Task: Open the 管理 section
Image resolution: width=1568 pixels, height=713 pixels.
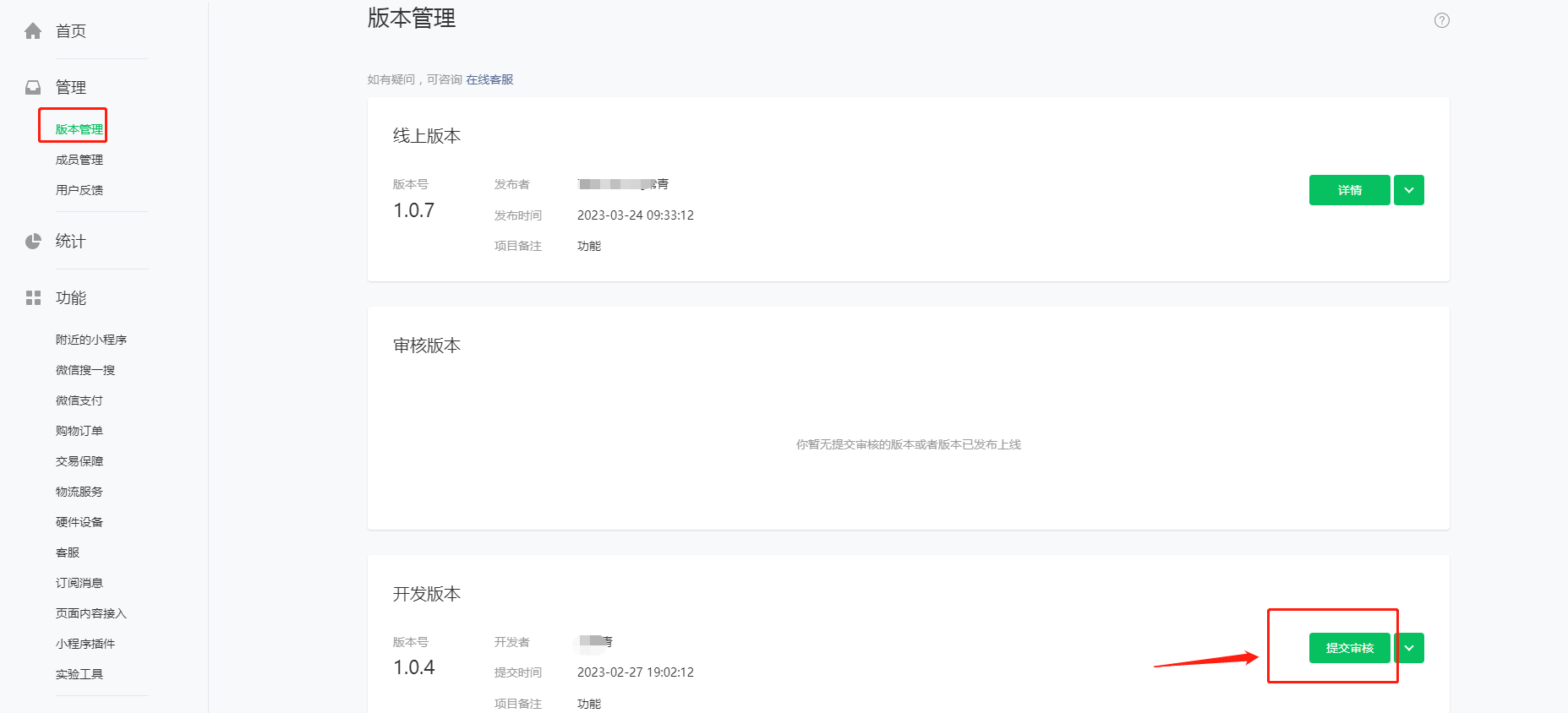Action: (71, 87)
